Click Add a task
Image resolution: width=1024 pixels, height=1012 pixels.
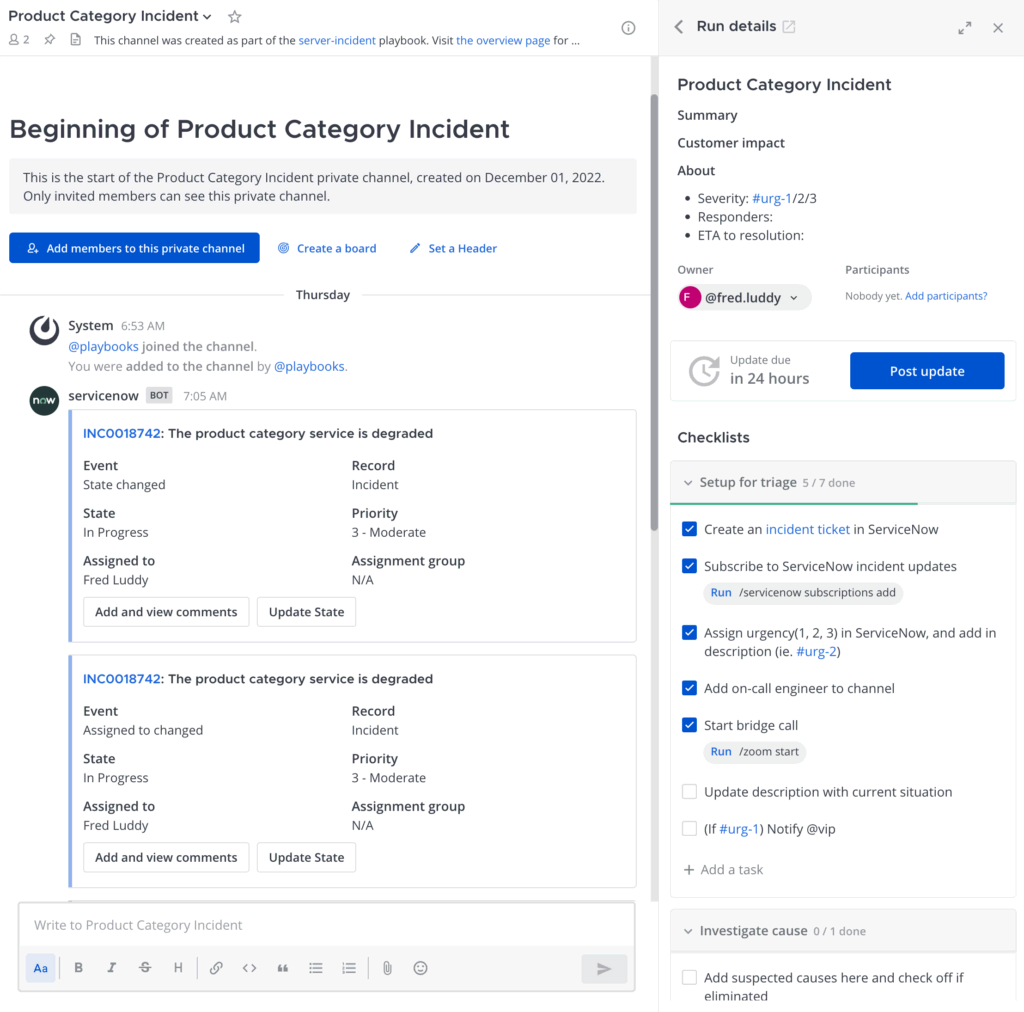click(724, 870)
